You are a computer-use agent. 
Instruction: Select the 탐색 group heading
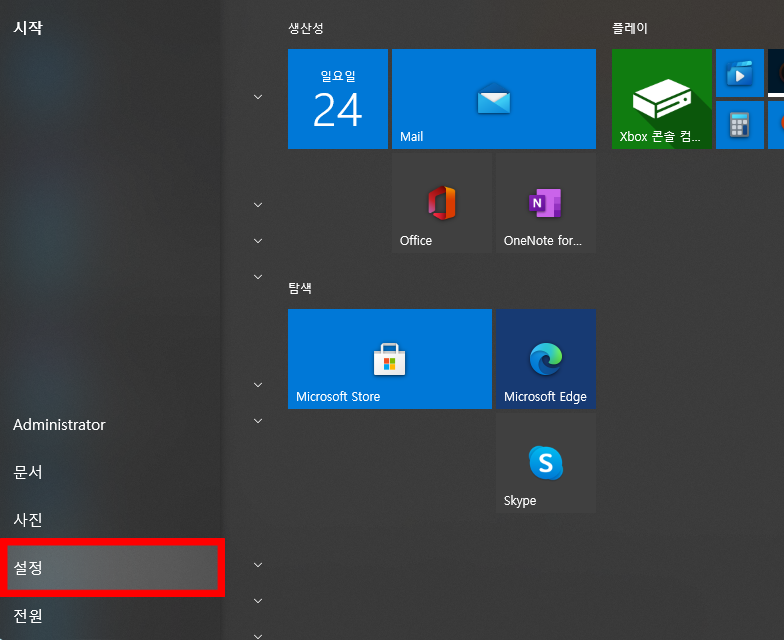[300, 288]
